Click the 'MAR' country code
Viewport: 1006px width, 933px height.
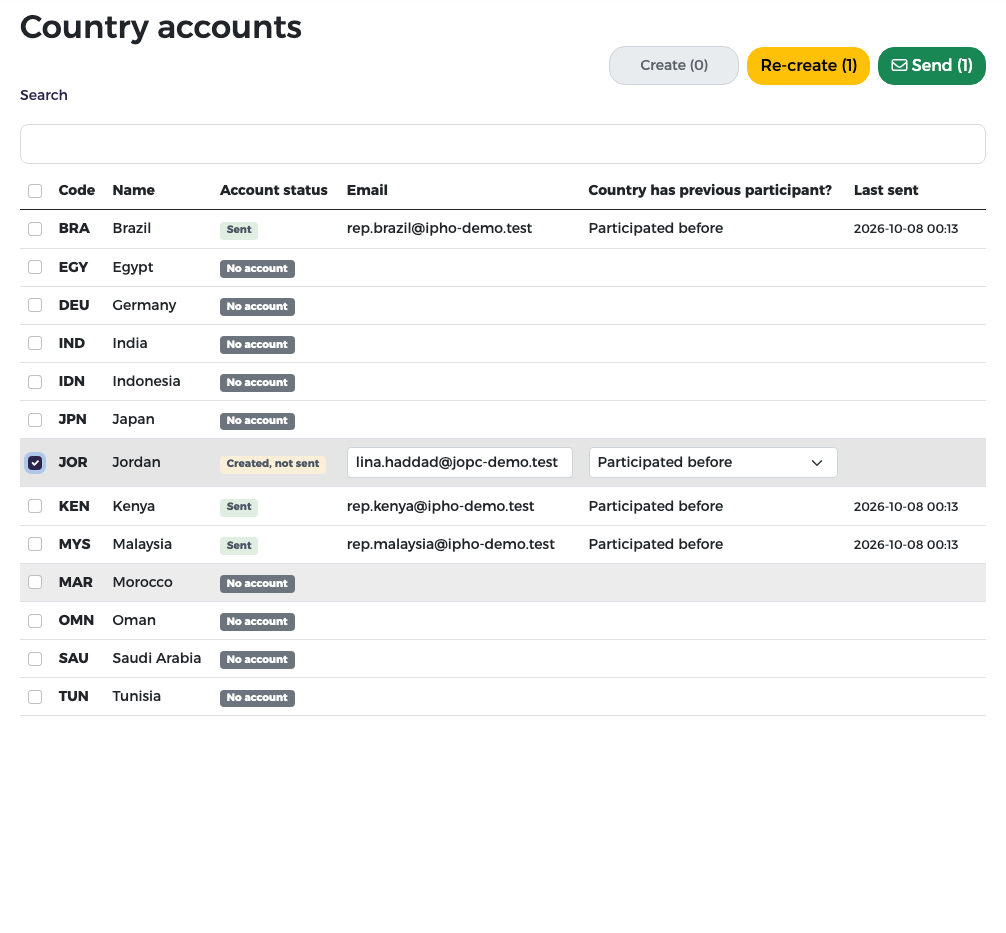(76, 582)
